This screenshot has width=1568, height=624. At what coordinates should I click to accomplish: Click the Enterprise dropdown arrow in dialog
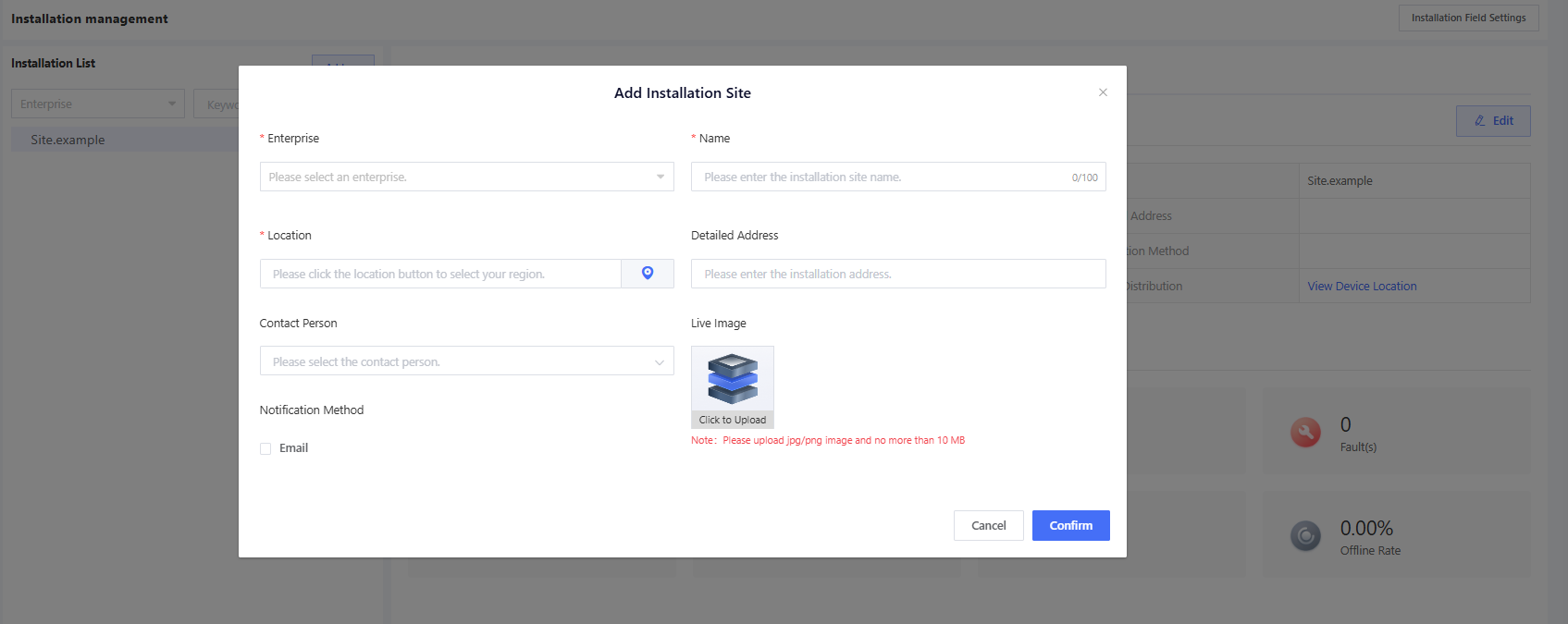660,177
